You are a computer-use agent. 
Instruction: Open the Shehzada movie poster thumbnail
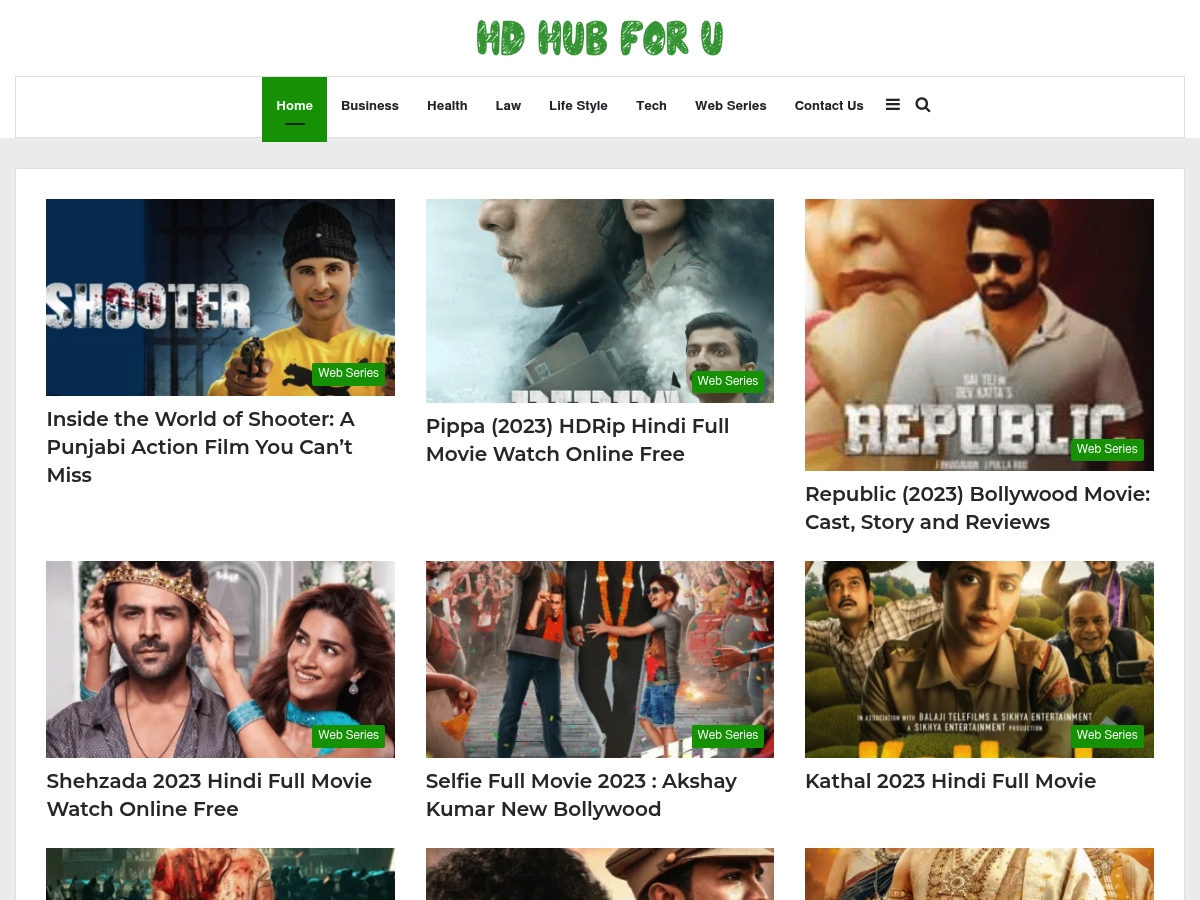pos(220,659)
